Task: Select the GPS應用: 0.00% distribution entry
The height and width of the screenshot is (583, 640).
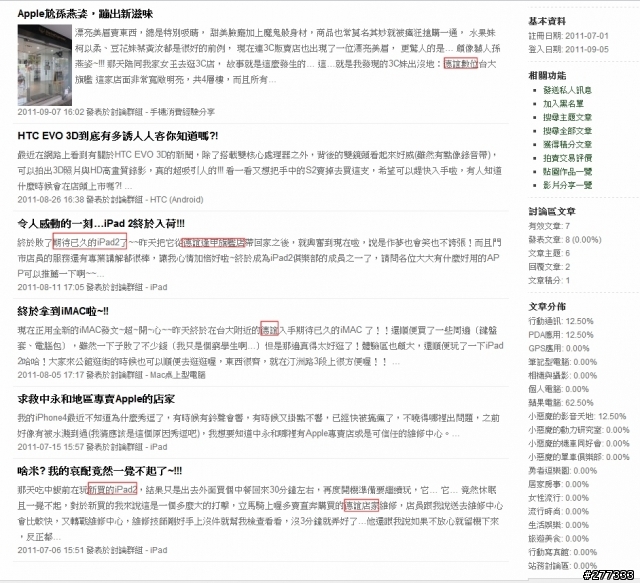Action: 559,349
